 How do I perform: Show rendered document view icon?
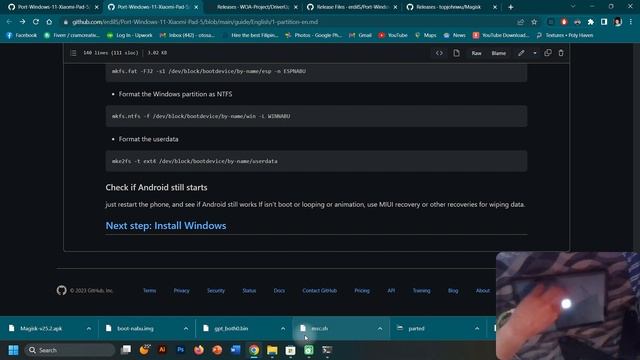456,53
